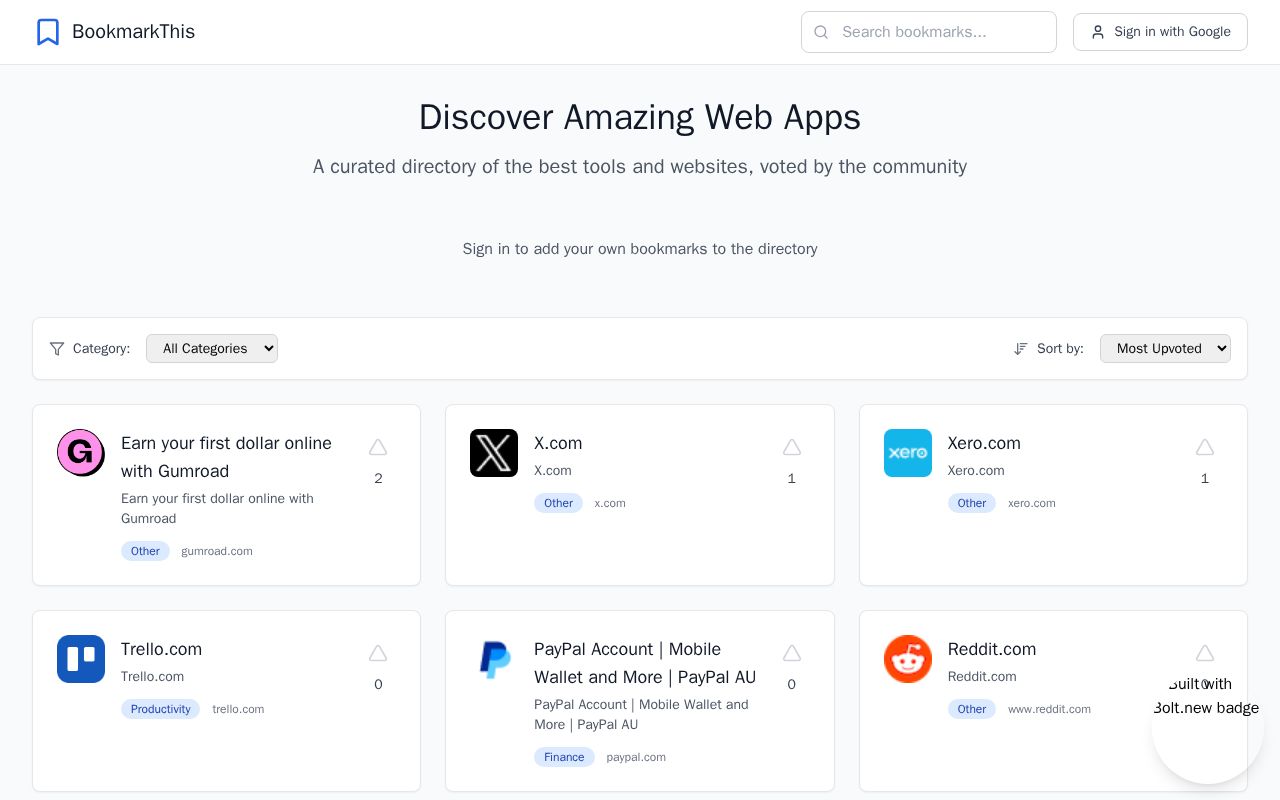Click the xero.com domain text
This screenshot has width=1280, height=800.
pos(1032,503)
